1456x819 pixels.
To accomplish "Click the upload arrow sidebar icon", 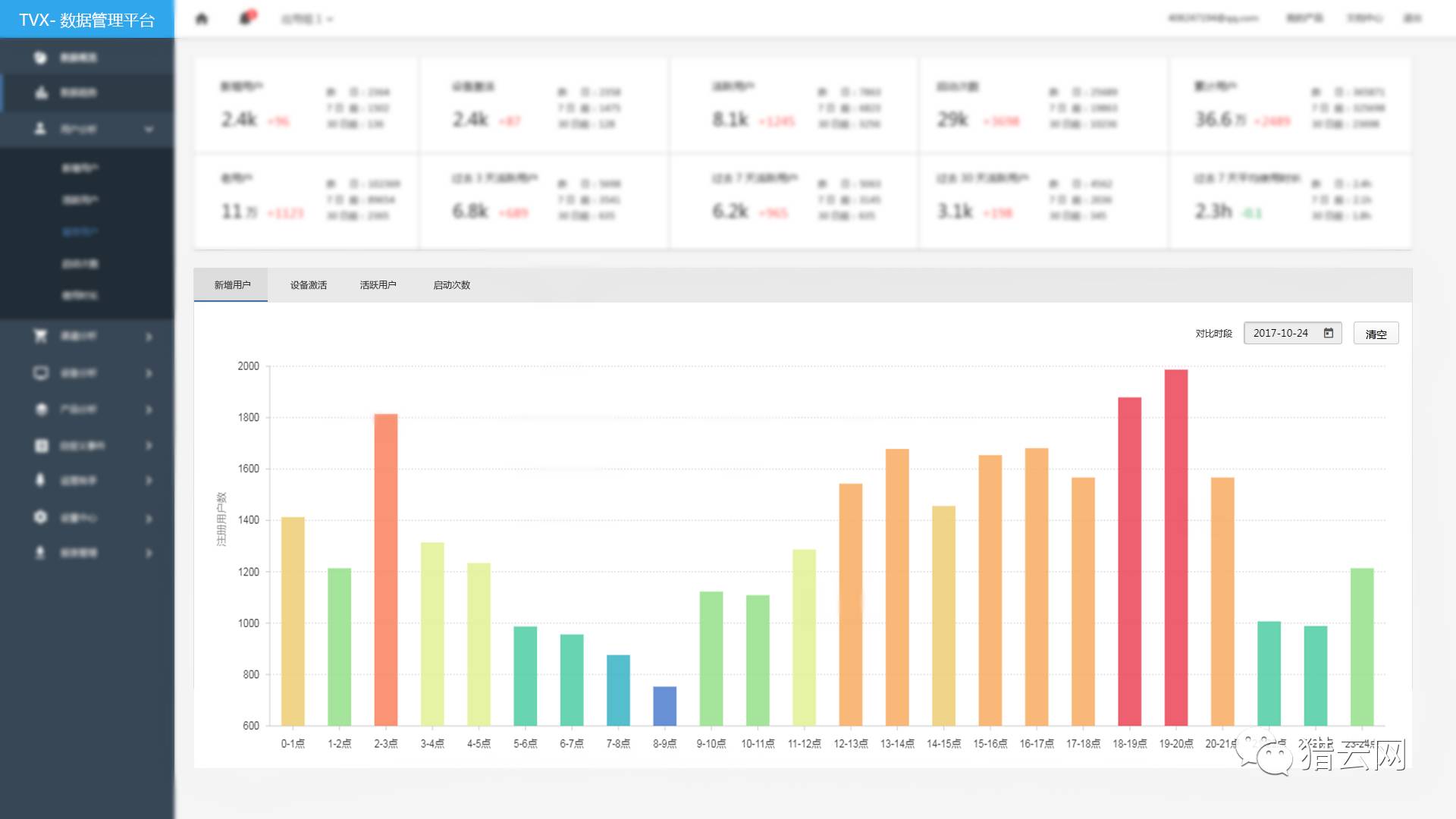I will pyautogui.click(x=41, y=553).
